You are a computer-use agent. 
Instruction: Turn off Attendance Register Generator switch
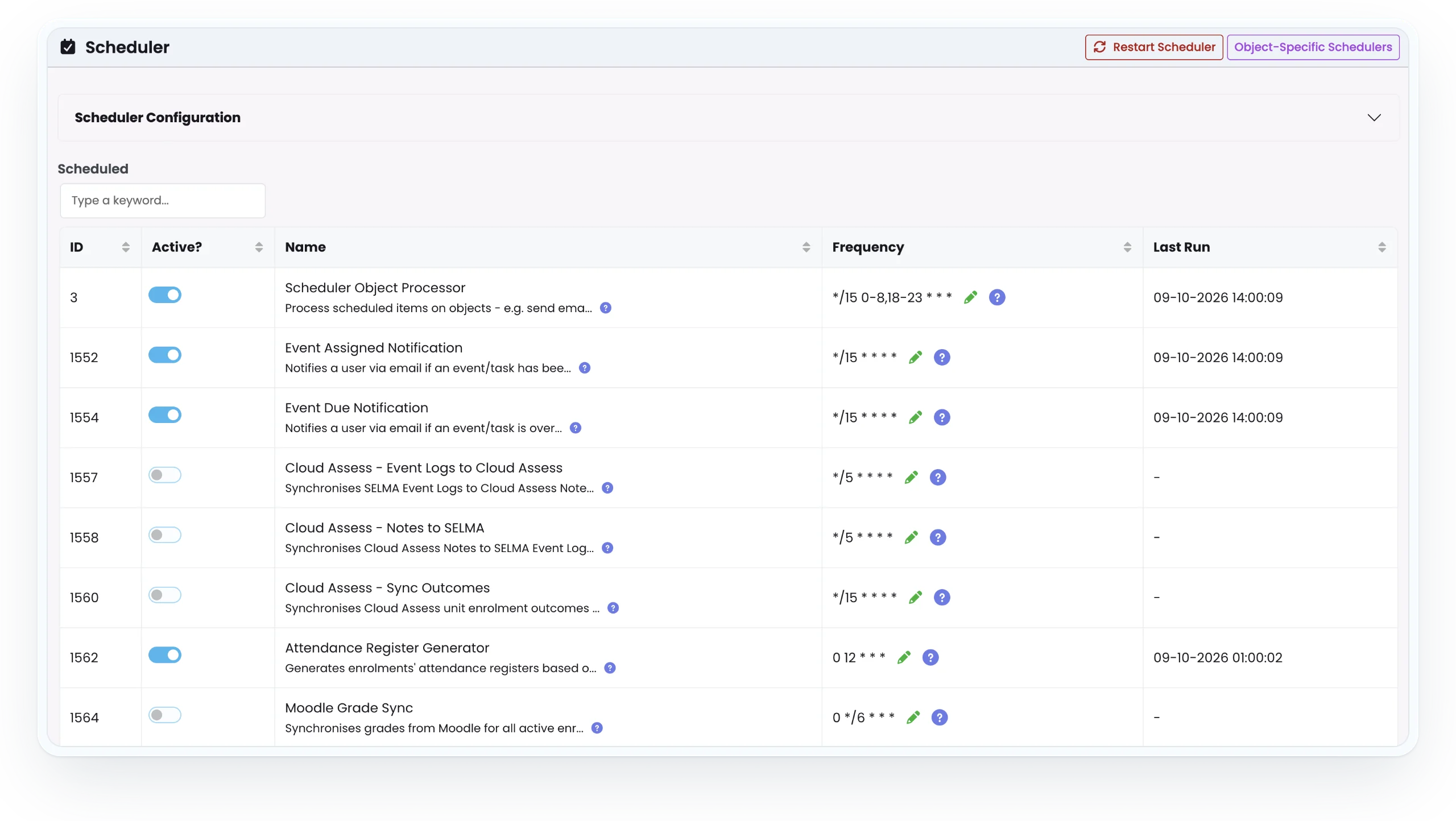tap(165, 655)
